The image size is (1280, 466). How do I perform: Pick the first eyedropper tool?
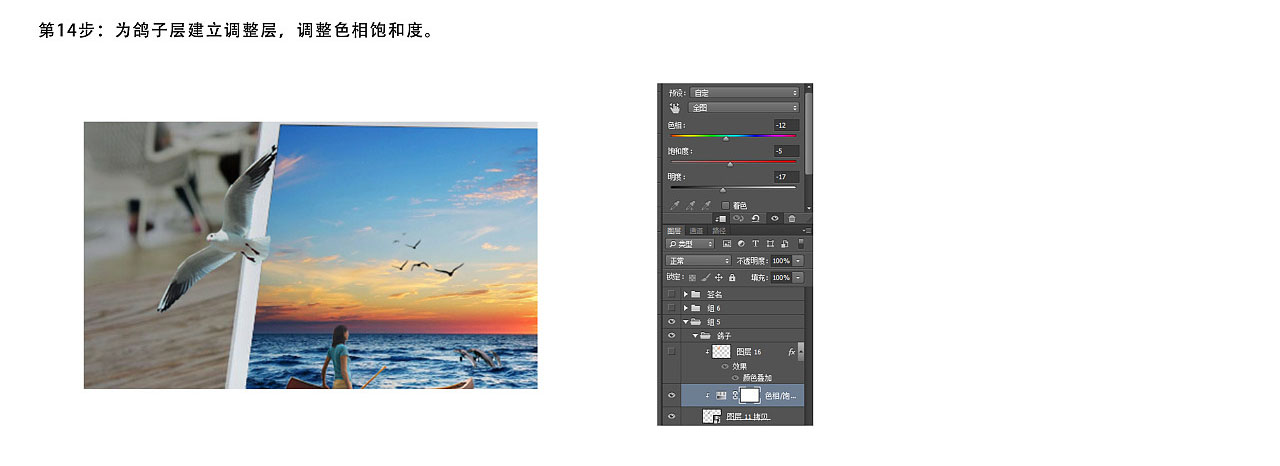[x=674, y=205]
